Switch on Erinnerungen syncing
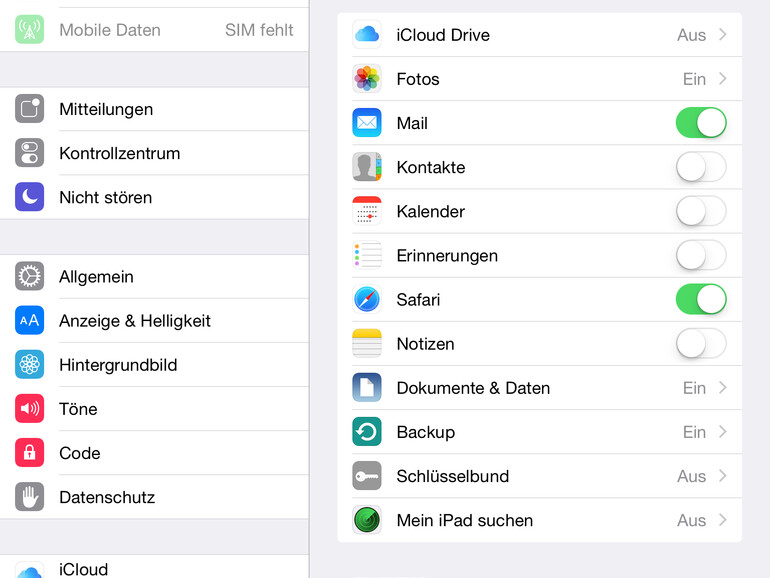This screenshot has width=770, height=578. tap(701, 255)
